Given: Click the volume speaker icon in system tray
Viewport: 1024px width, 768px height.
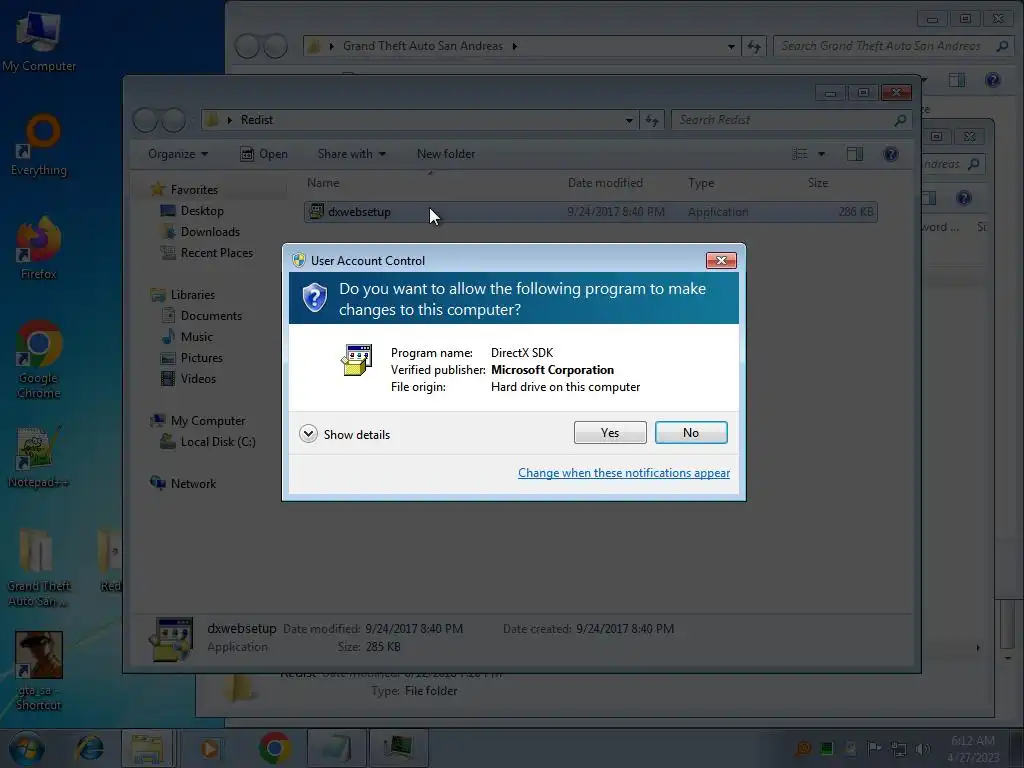Looking at the screenshot, I should coord(922,748).
